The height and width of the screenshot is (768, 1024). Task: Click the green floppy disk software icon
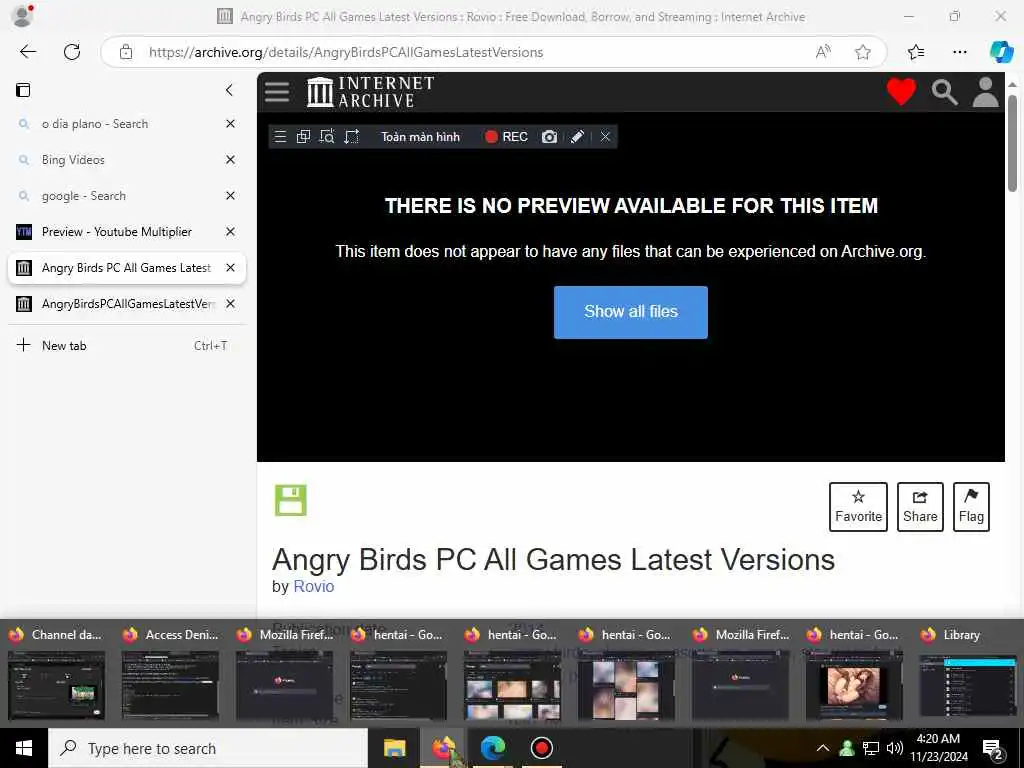[x=291, y=501]
